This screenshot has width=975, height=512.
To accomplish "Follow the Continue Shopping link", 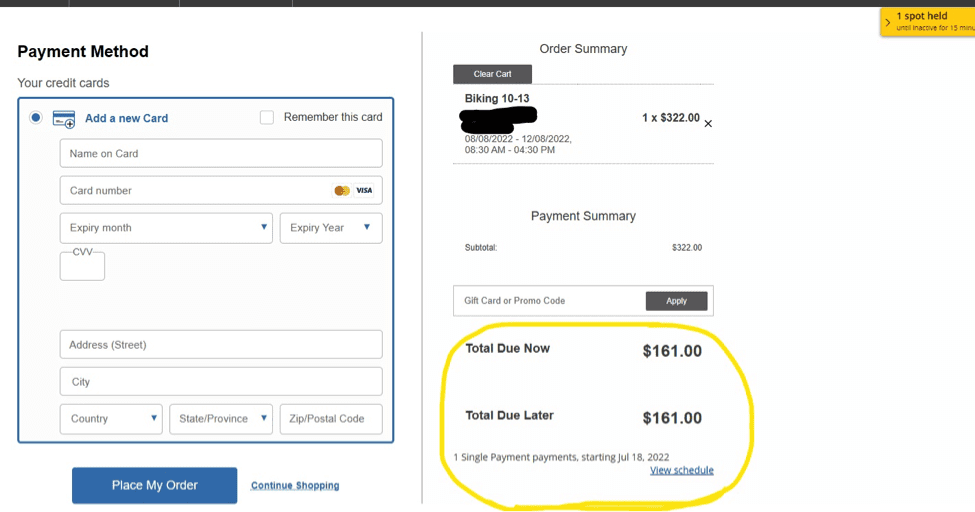I will [x=295, y=485].
